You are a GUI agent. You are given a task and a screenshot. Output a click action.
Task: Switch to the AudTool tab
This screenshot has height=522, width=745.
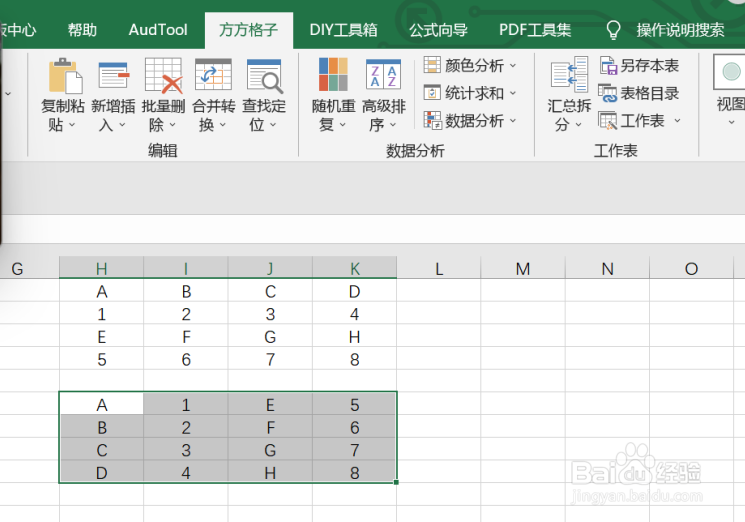(158, 30)
